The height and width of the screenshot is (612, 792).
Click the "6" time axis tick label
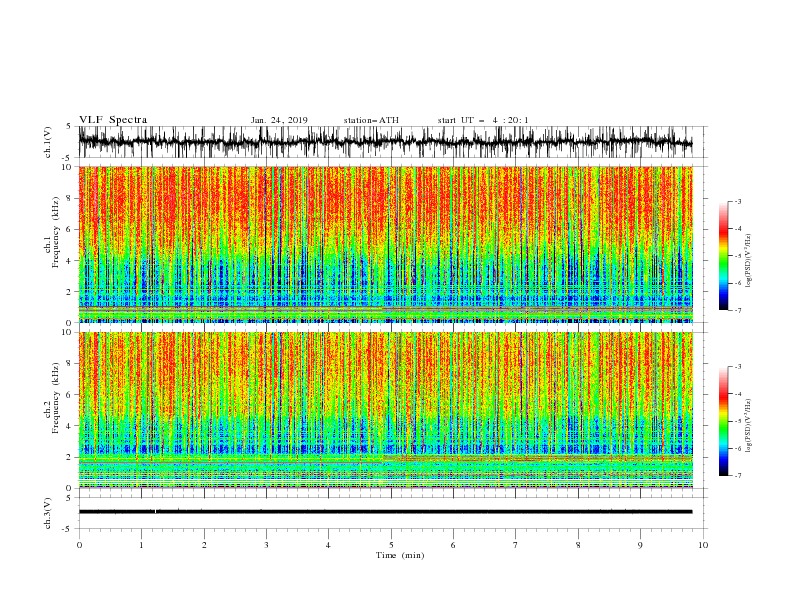[x=453, y=545]
